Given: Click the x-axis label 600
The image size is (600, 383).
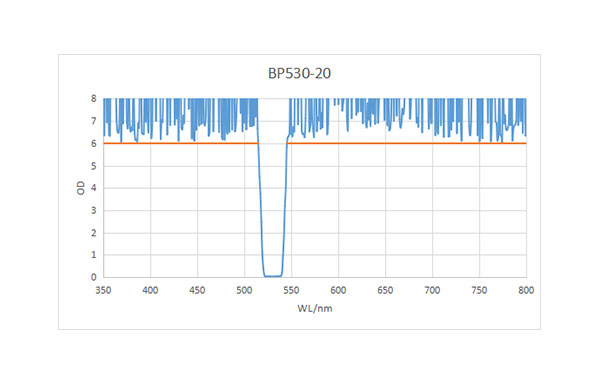Looking at the screenshot, I should pos(338,290).
